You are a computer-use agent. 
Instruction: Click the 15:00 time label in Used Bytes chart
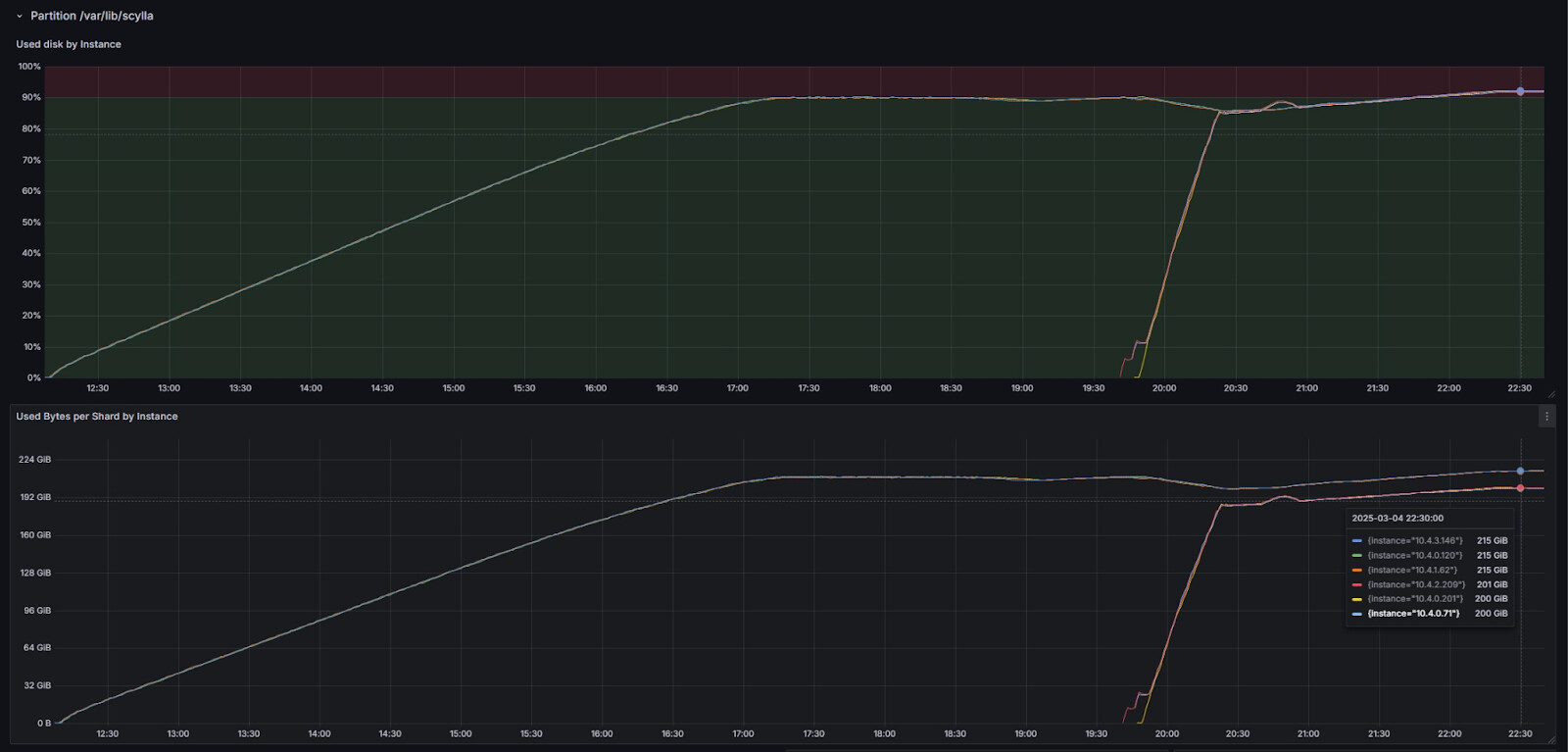(461, 733)
